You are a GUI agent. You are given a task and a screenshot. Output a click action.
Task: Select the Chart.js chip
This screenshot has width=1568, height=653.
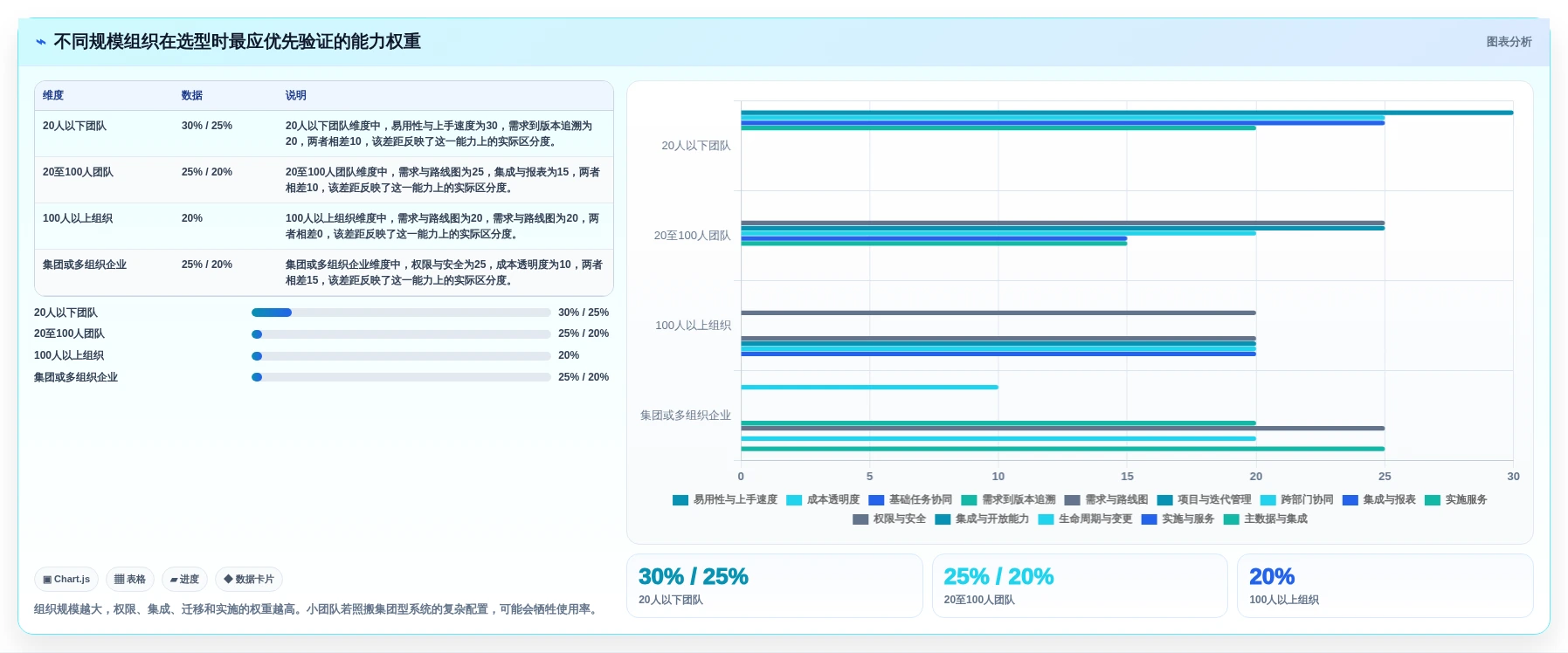coord(66,579)
